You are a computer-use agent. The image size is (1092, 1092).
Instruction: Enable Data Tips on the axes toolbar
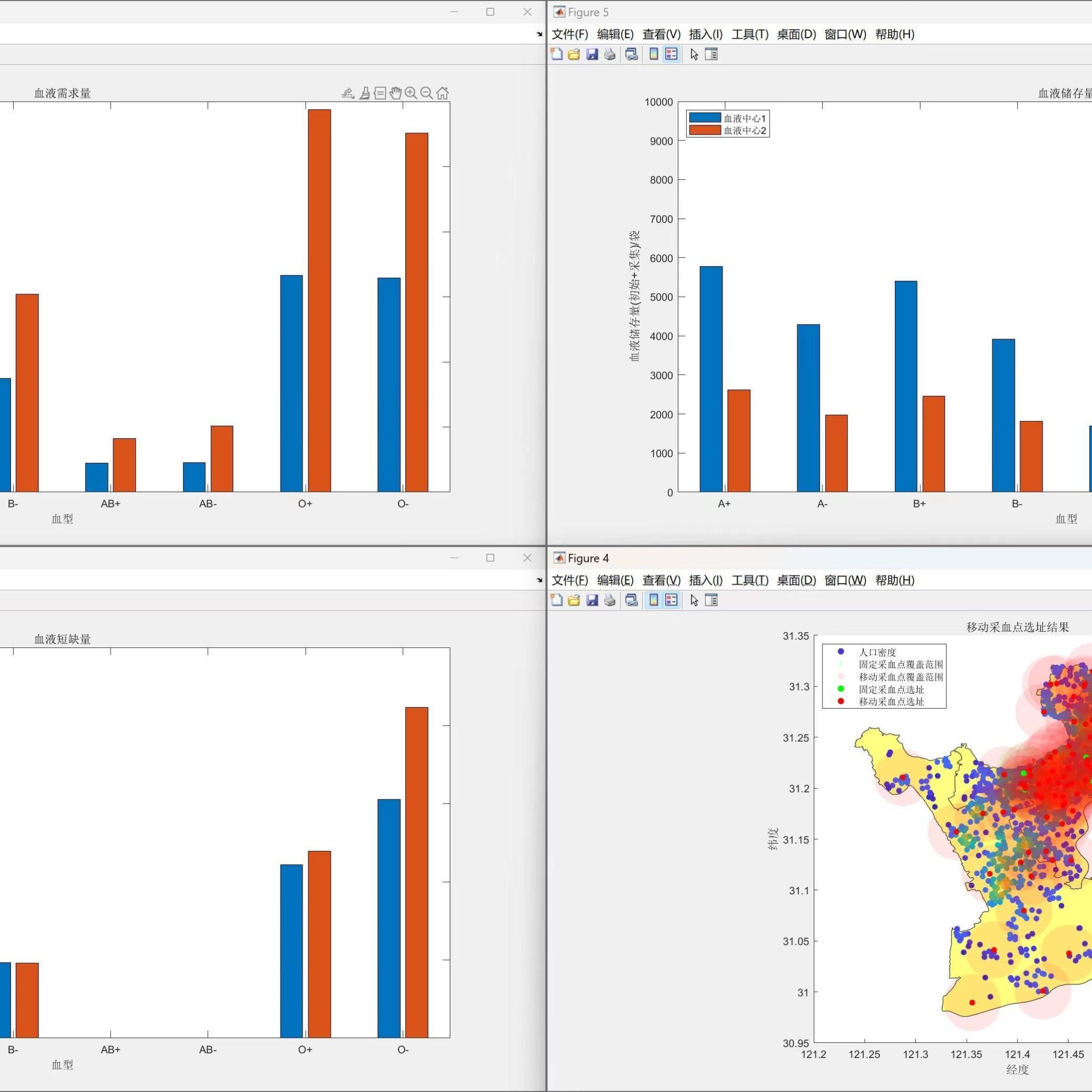[x=380, y=93]
